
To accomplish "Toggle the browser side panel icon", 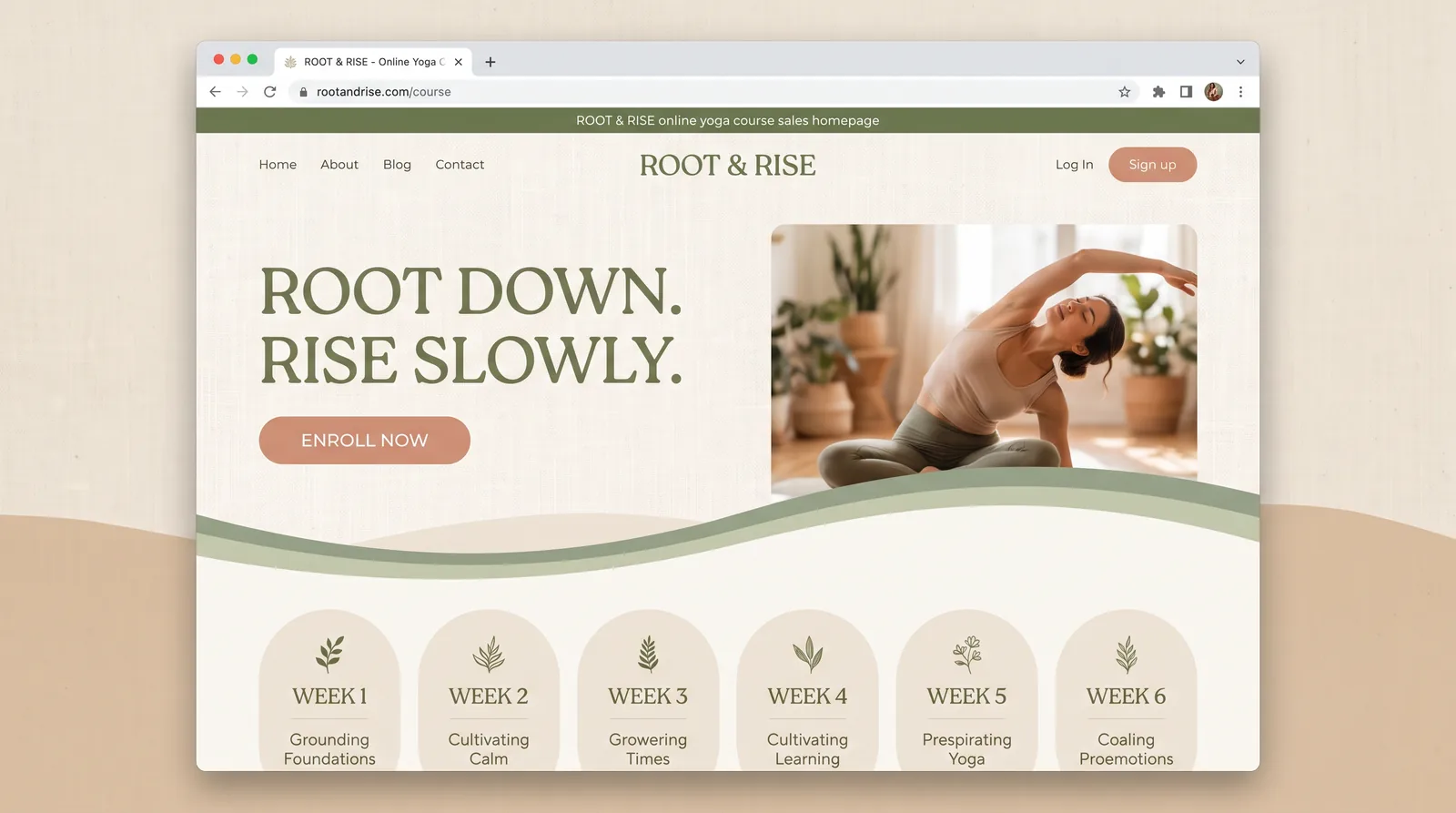I will coord(1186,92).
